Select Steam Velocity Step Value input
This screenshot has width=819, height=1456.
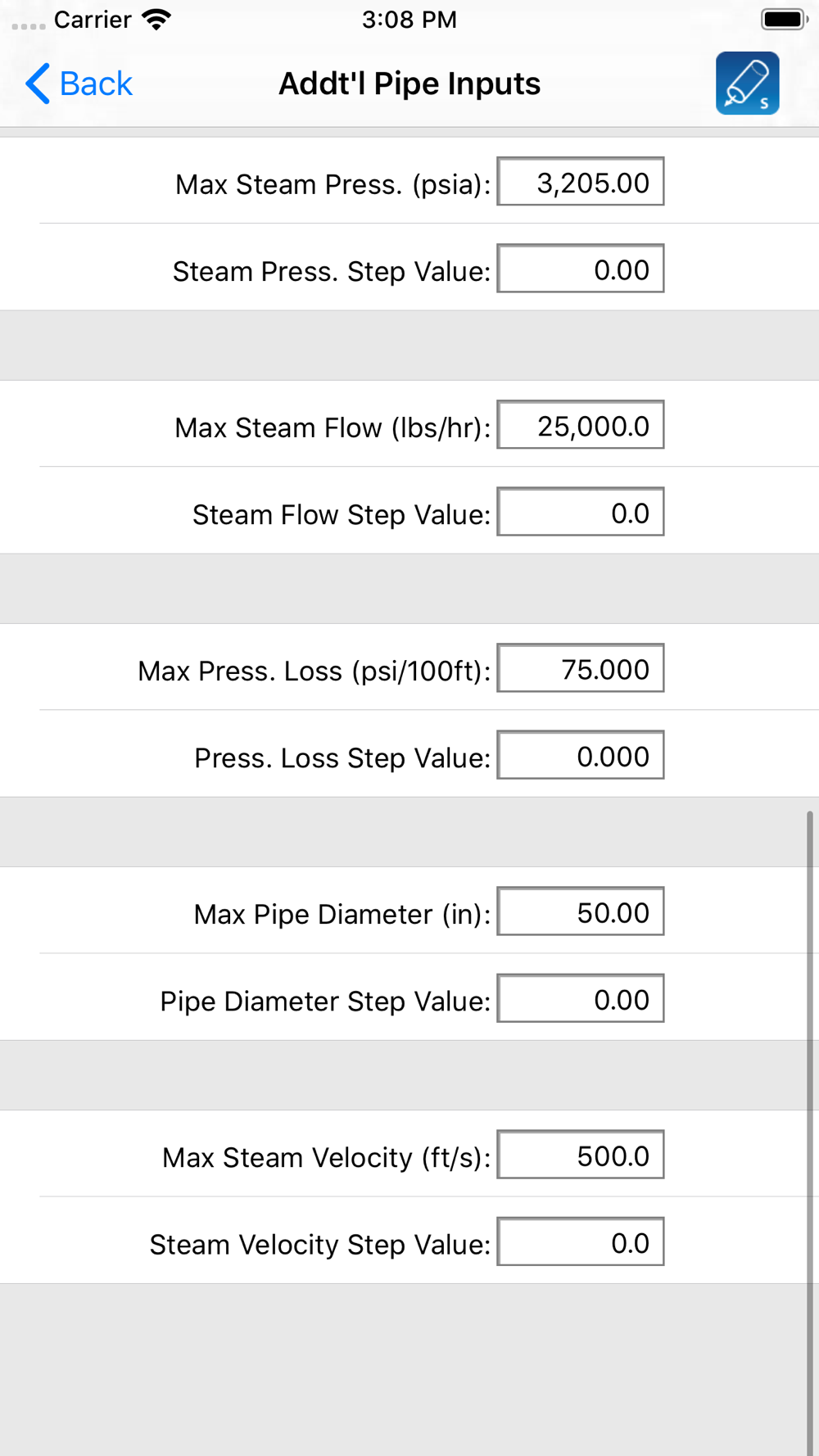(x=581, y=1241)
